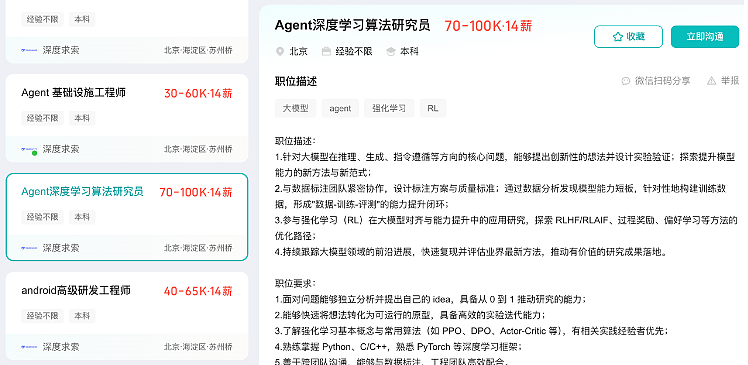The width and height of the screenshot is (748, 365).
Task: Click the 深度求索 logo in the selected Agent深度学习算法研究员 card
Action: point(29,248)
